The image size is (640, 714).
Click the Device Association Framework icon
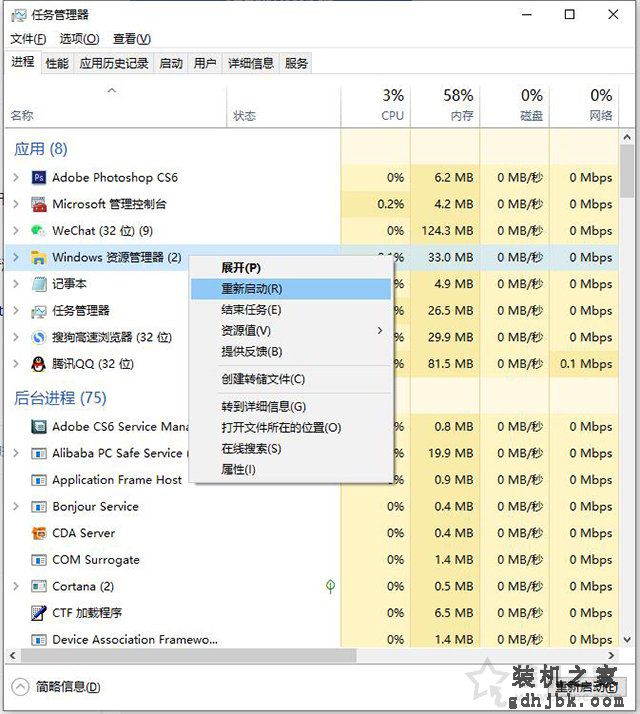39,640
